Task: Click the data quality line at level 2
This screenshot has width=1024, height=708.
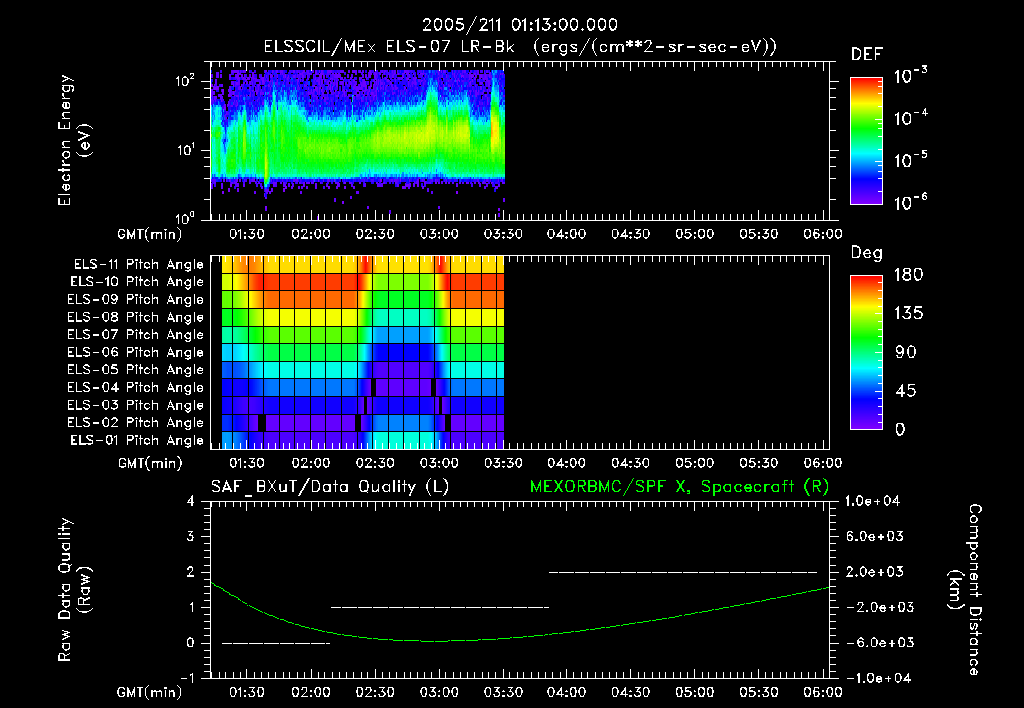Action: [682, 572]
